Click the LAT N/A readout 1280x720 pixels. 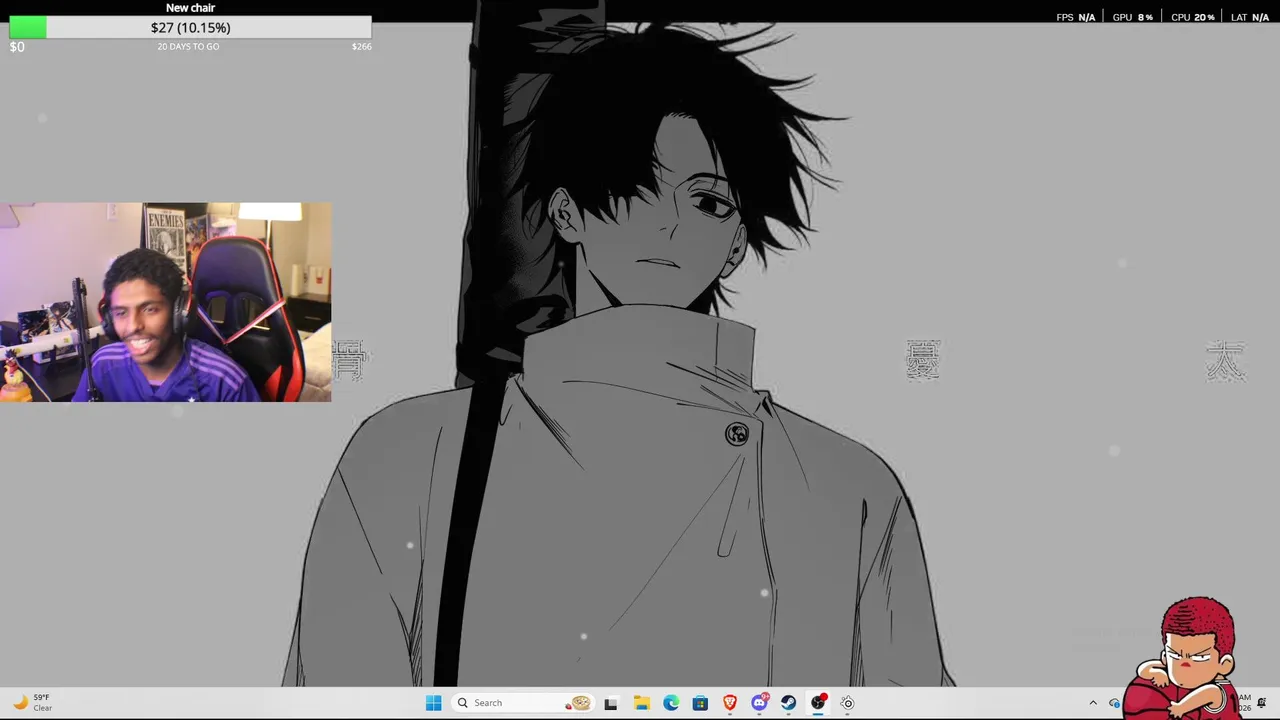coord(1250,17)
